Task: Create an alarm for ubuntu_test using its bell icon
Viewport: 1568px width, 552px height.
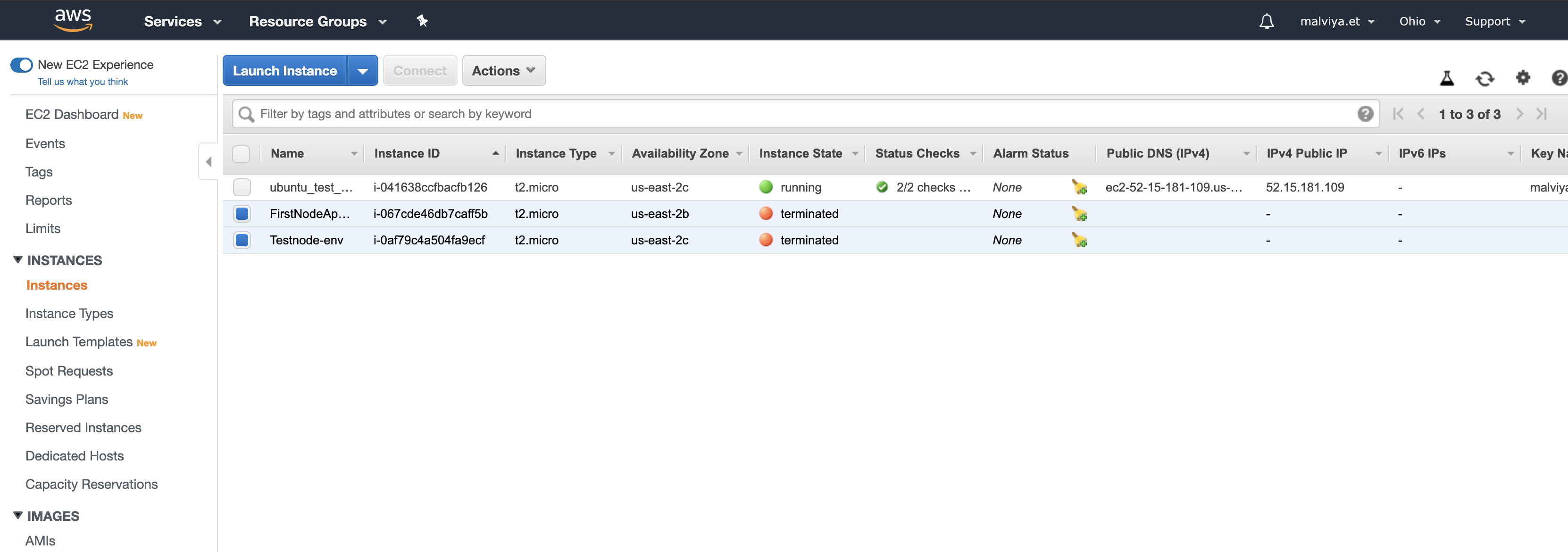Action: pos(1079,187)
